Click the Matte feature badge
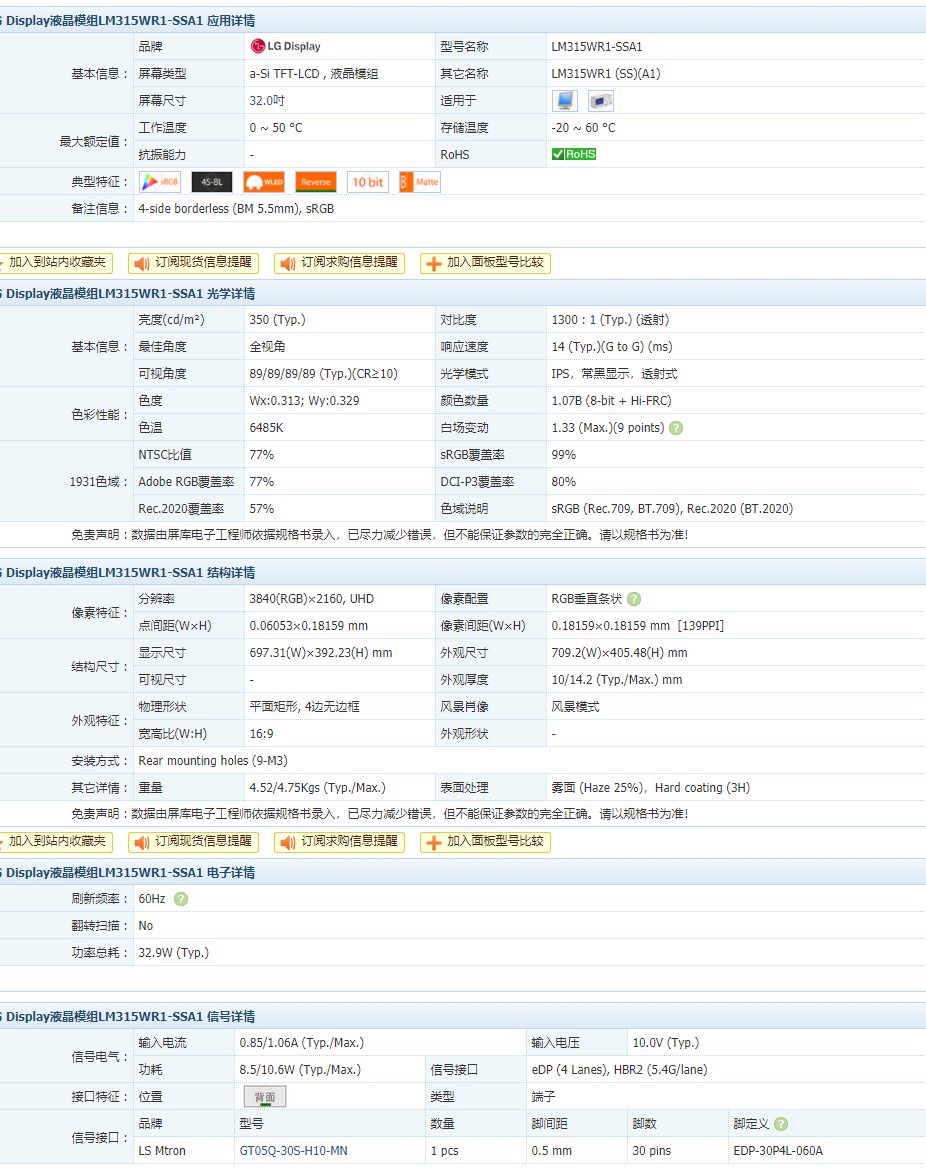The image size is (926, 1169). pos(420,182)
